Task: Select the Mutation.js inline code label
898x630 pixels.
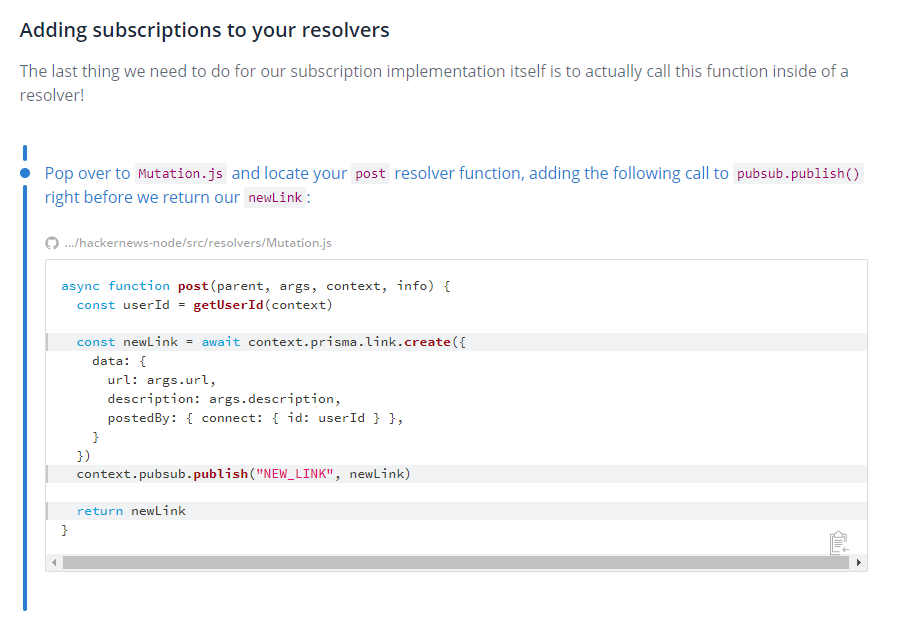Action: point(180,173)
